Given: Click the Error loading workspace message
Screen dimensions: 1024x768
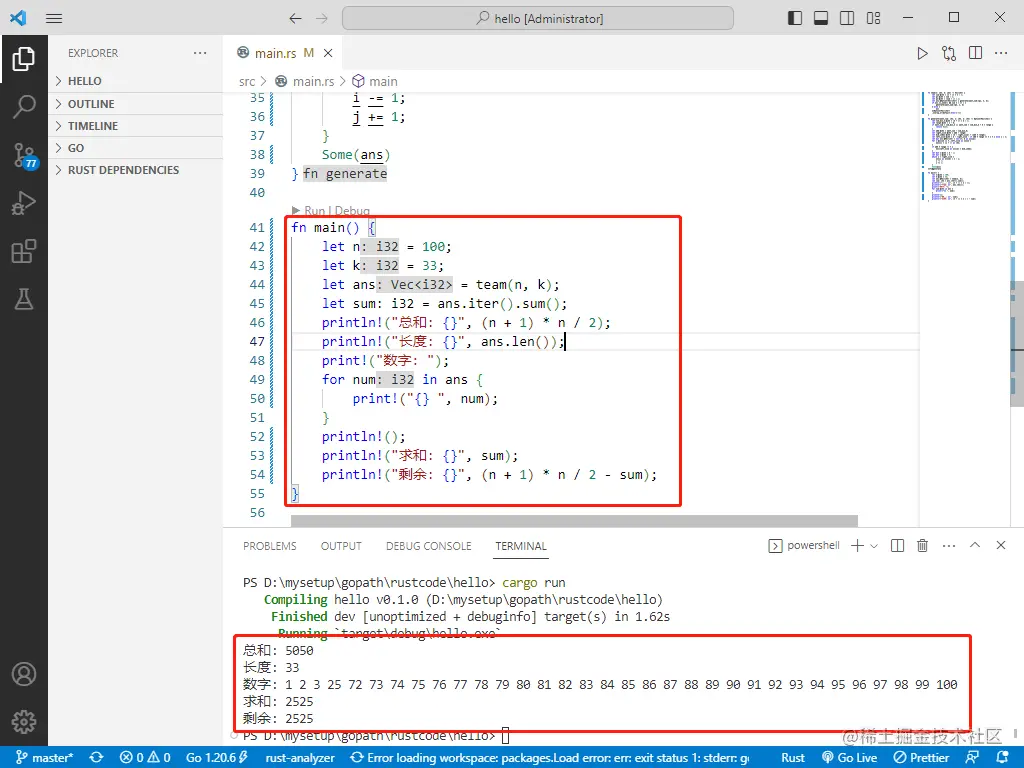Looking at the screenshot, I should tap(550, 758).
